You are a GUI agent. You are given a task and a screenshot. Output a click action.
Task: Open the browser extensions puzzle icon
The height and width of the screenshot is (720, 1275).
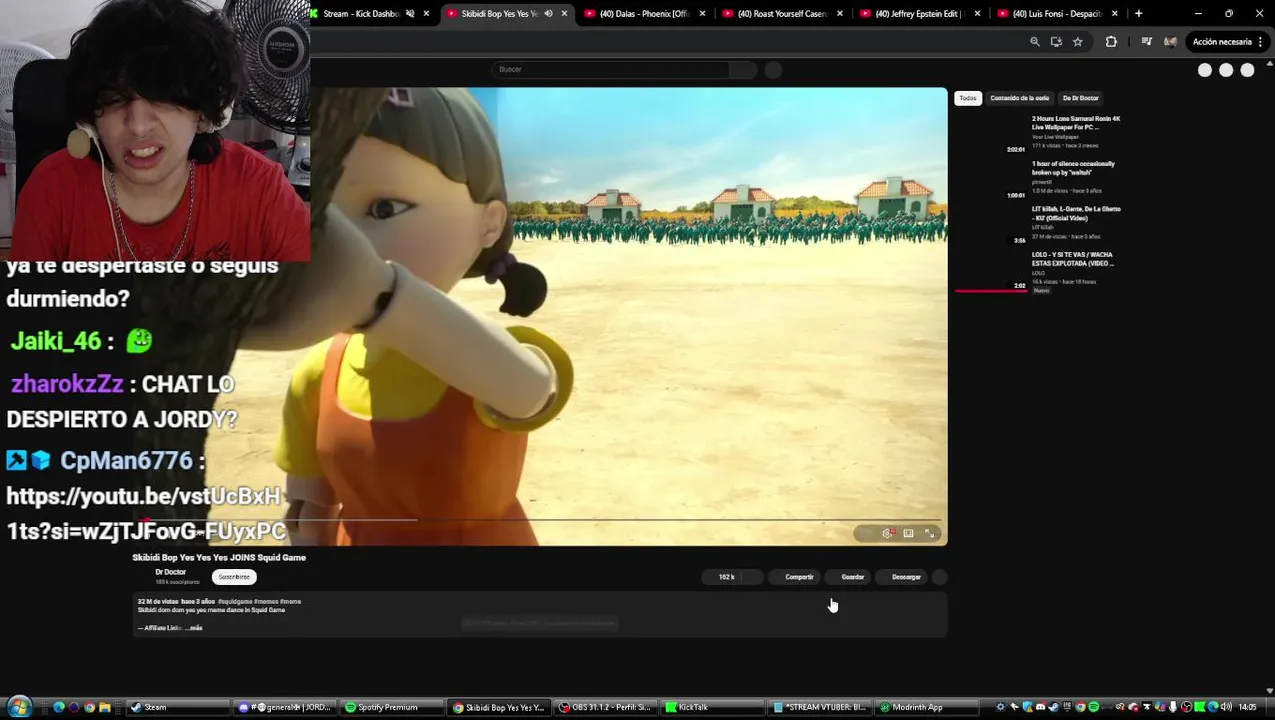click(1111, 42)
